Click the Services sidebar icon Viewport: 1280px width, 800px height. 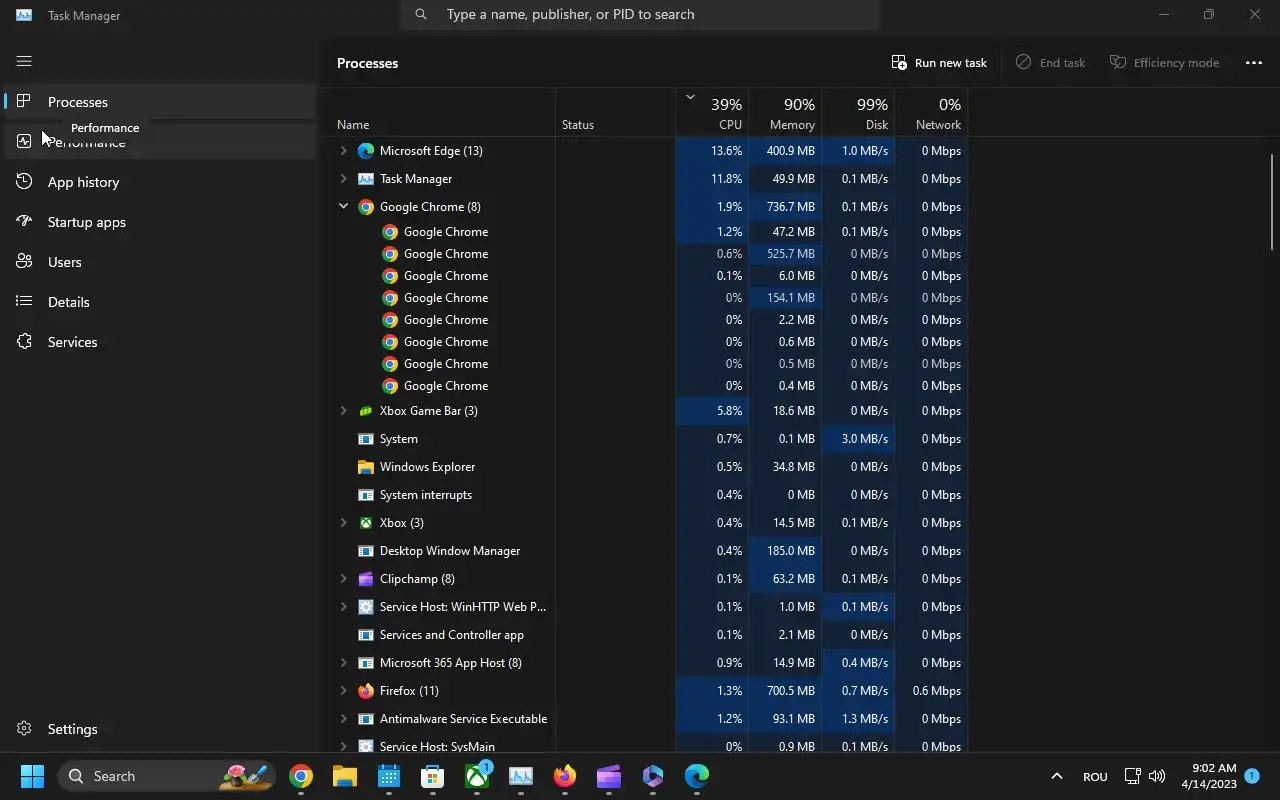[24, 341]
